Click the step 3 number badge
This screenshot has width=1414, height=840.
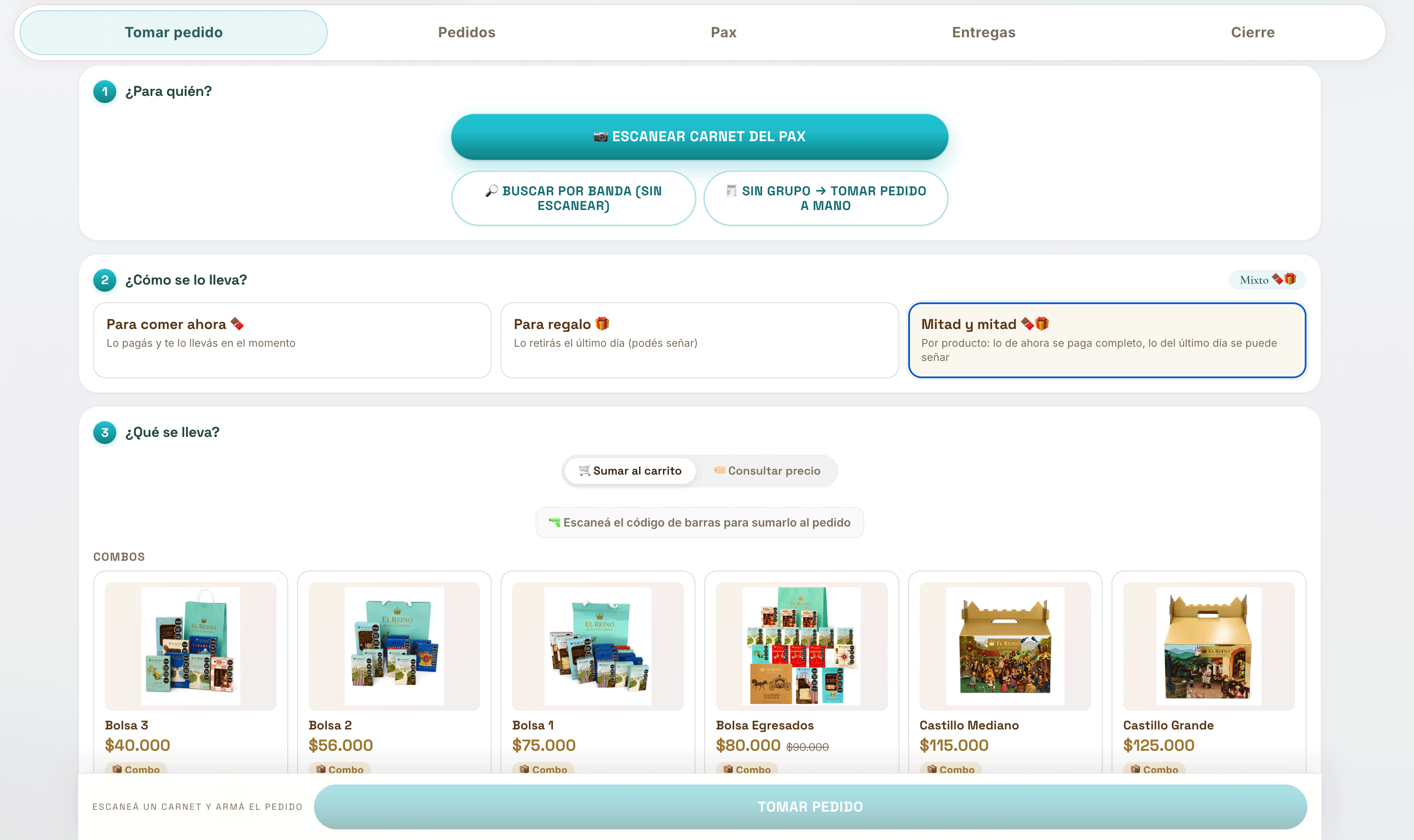click(105, 432)
